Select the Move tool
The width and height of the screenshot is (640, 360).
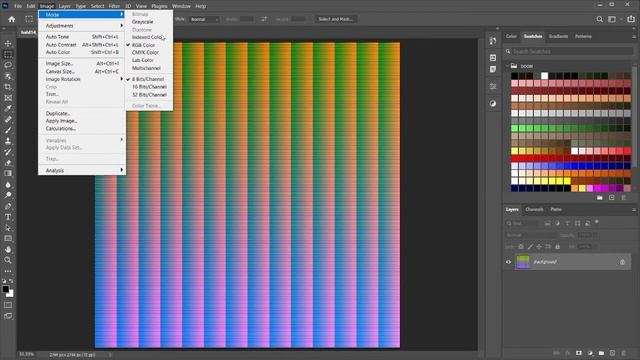click(8, 43)
